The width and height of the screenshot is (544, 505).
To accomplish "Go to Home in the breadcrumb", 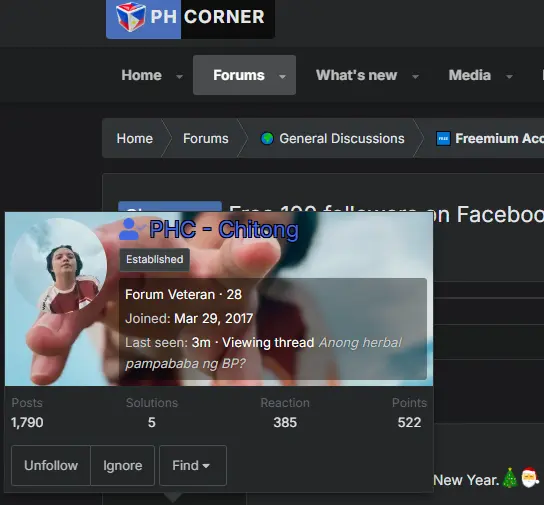I will [135, 138].
